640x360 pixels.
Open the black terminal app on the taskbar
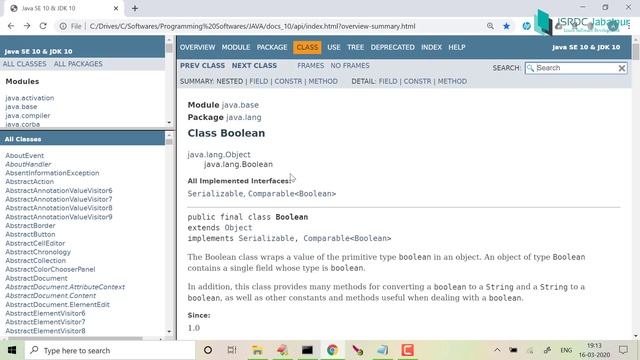point(307,350)
